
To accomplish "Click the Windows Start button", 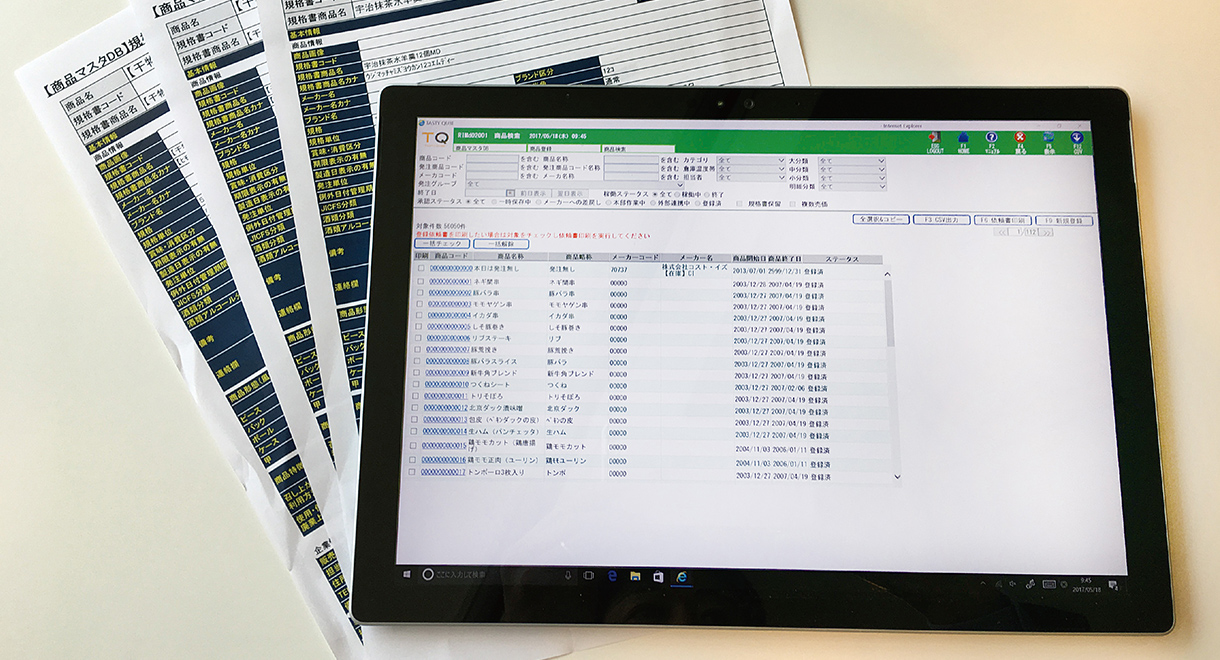I will 408,574.
